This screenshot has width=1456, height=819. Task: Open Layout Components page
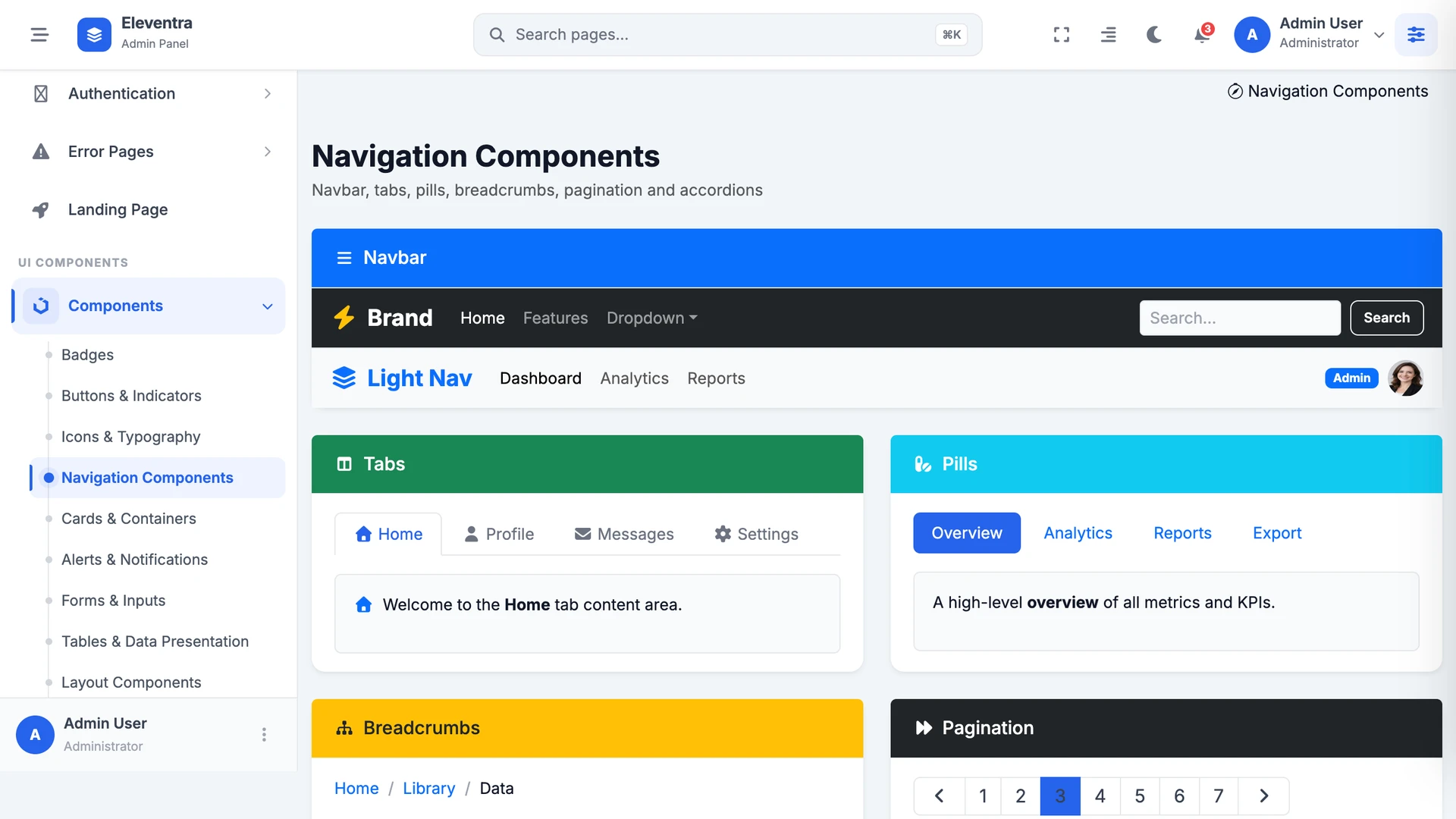tap(131, 682)
